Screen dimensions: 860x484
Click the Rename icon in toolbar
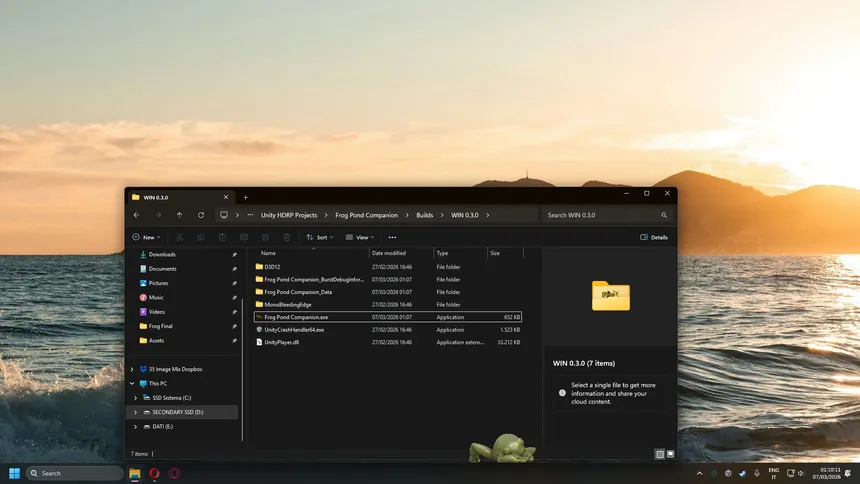[x=244, y=237]
